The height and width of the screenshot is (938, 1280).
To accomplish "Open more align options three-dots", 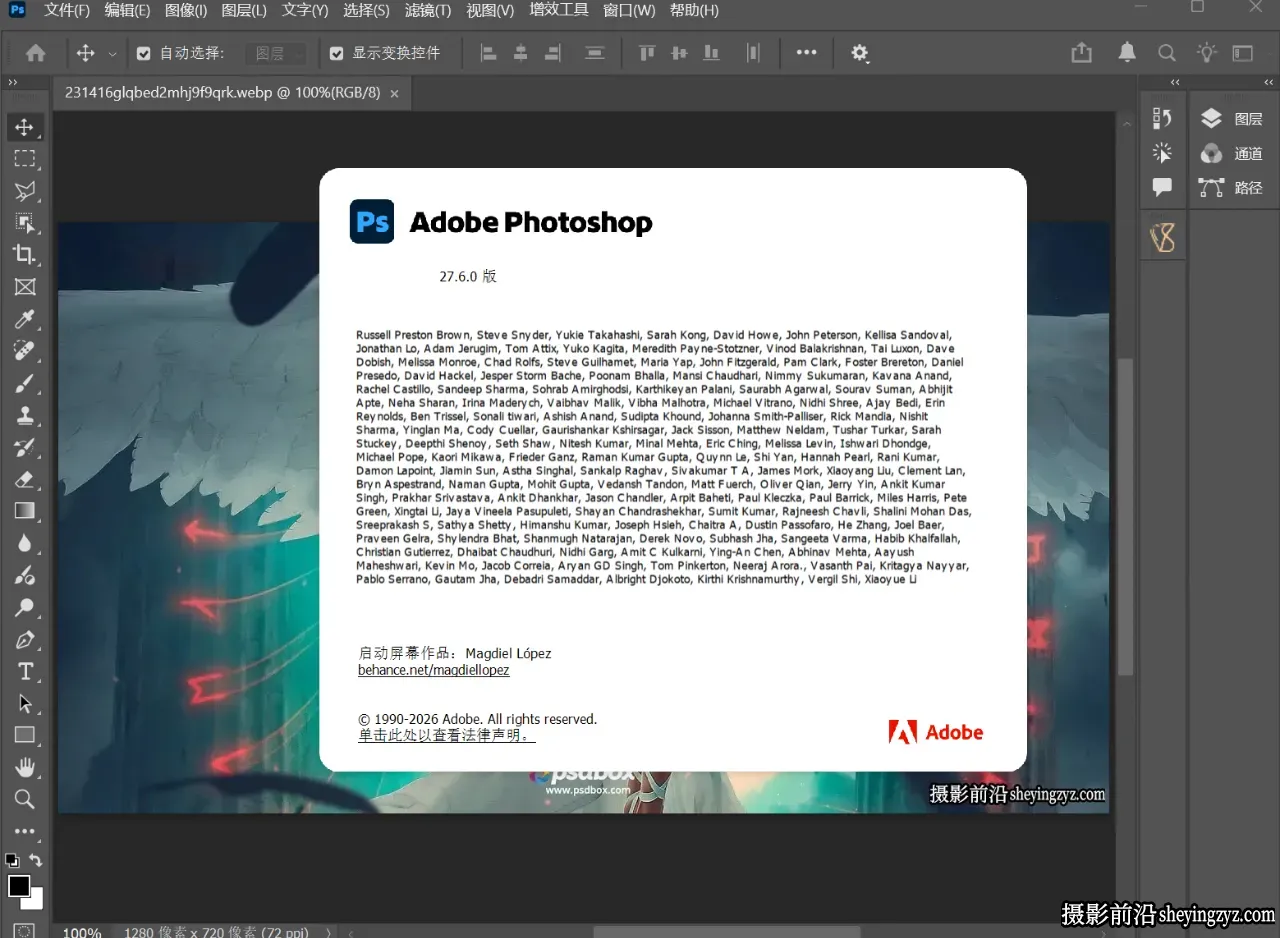I will 807,53.
